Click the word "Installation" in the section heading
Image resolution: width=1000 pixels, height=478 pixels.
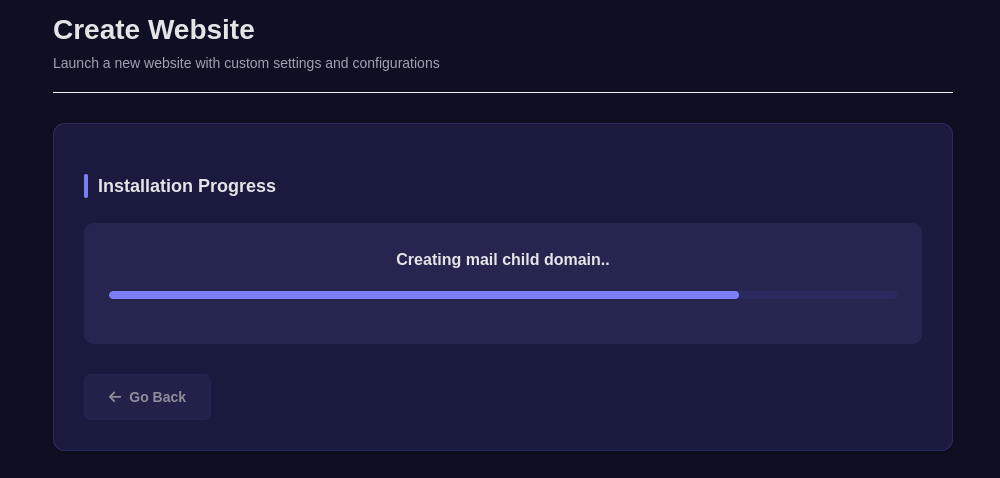(145, 186)
